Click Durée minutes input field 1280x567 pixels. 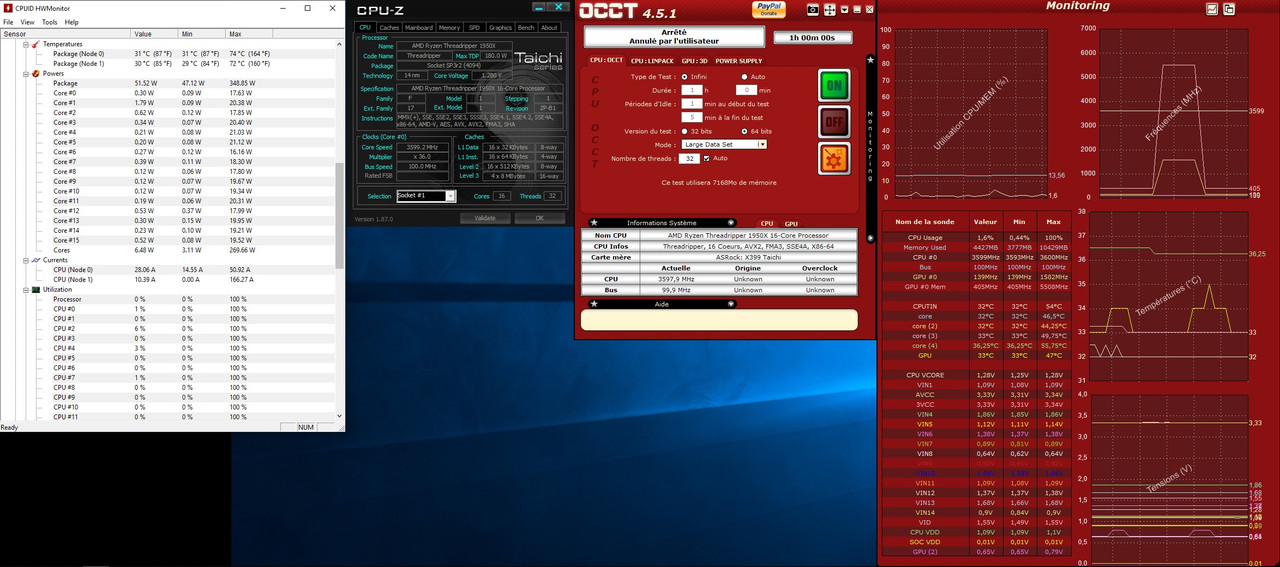point(745,90)
